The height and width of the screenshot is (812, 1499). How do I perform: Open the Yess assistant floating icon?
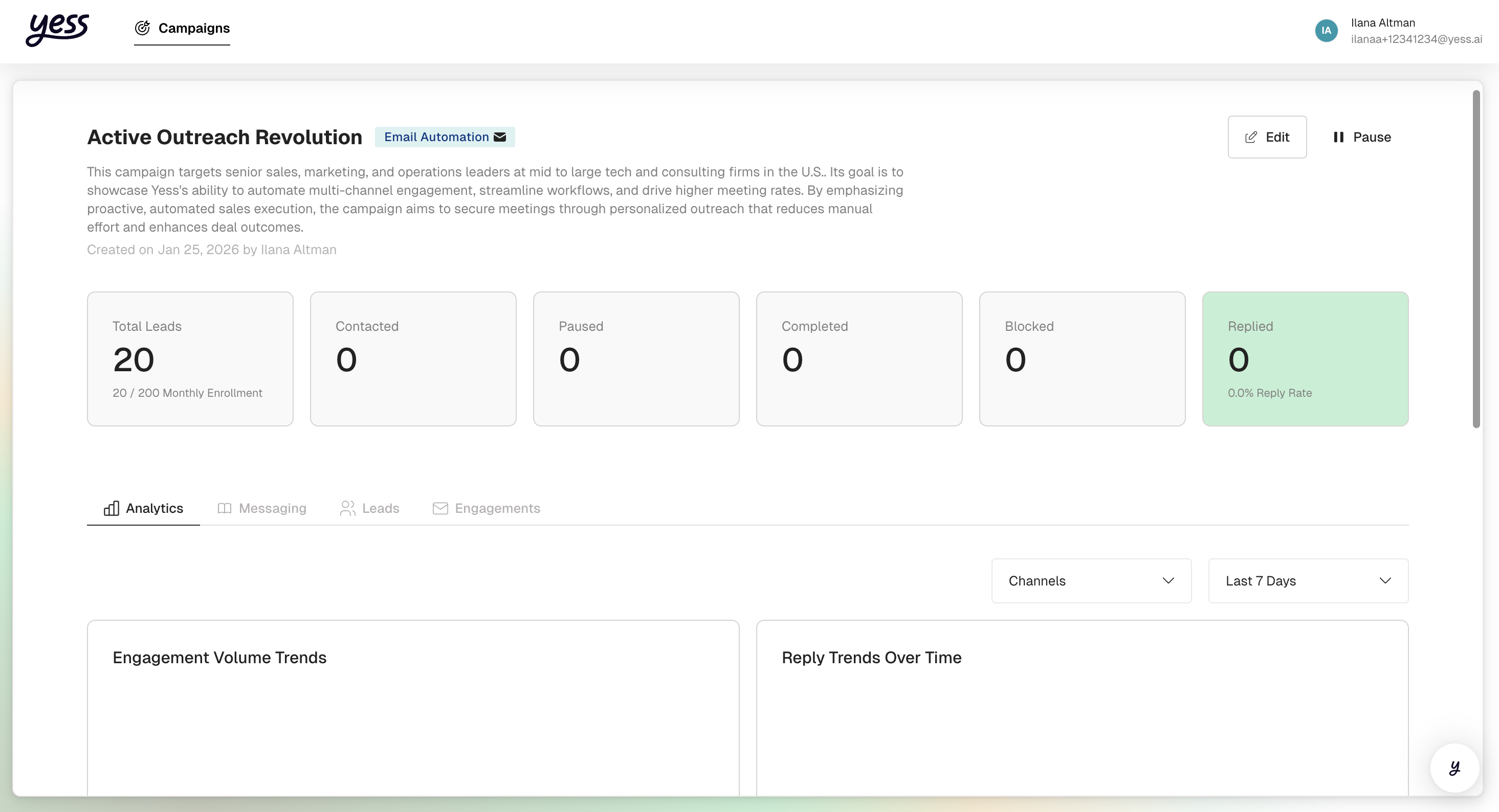point(1454,768)
